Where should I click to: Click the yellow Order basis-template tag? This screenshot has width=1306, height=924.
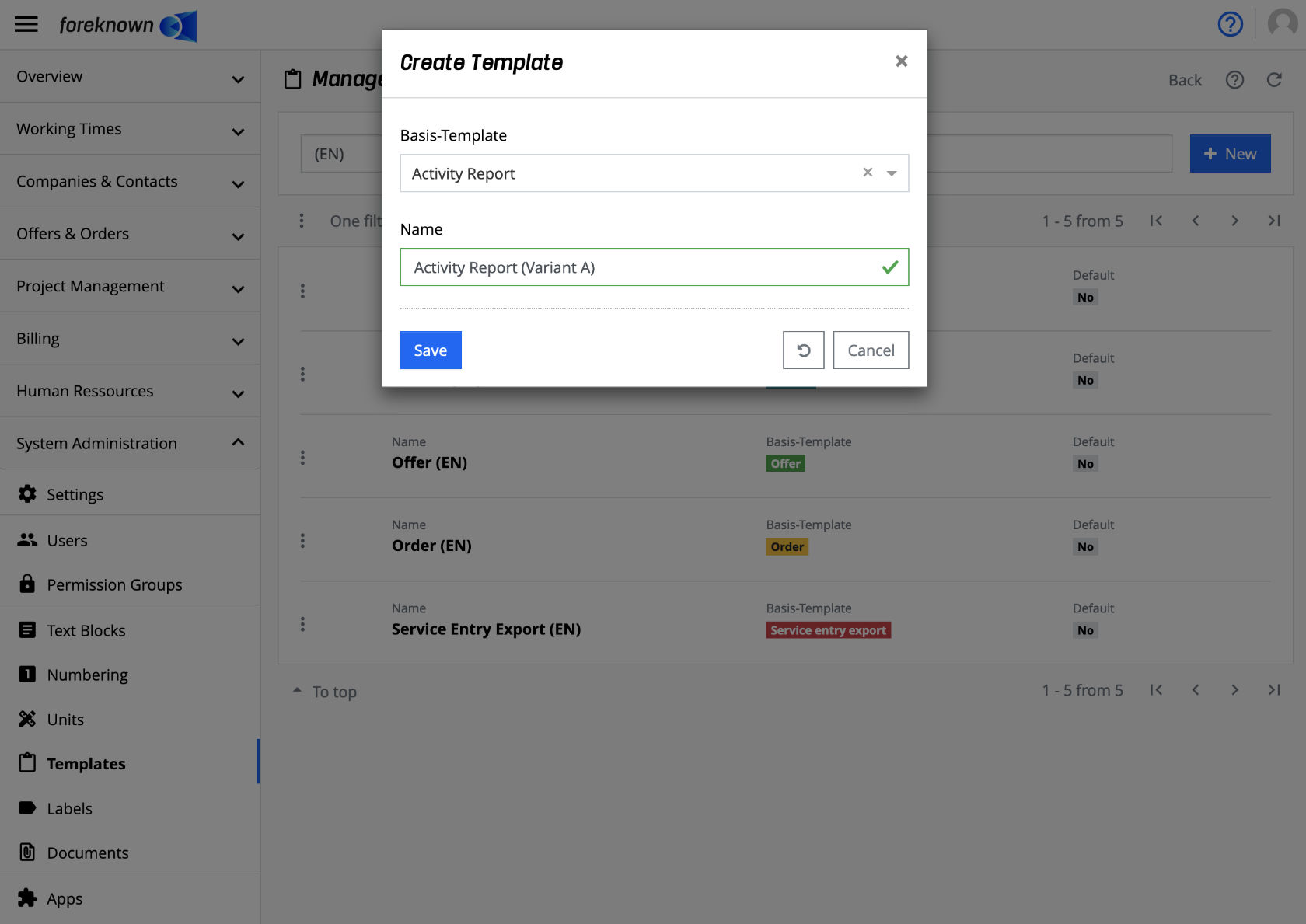coord(787,547)
